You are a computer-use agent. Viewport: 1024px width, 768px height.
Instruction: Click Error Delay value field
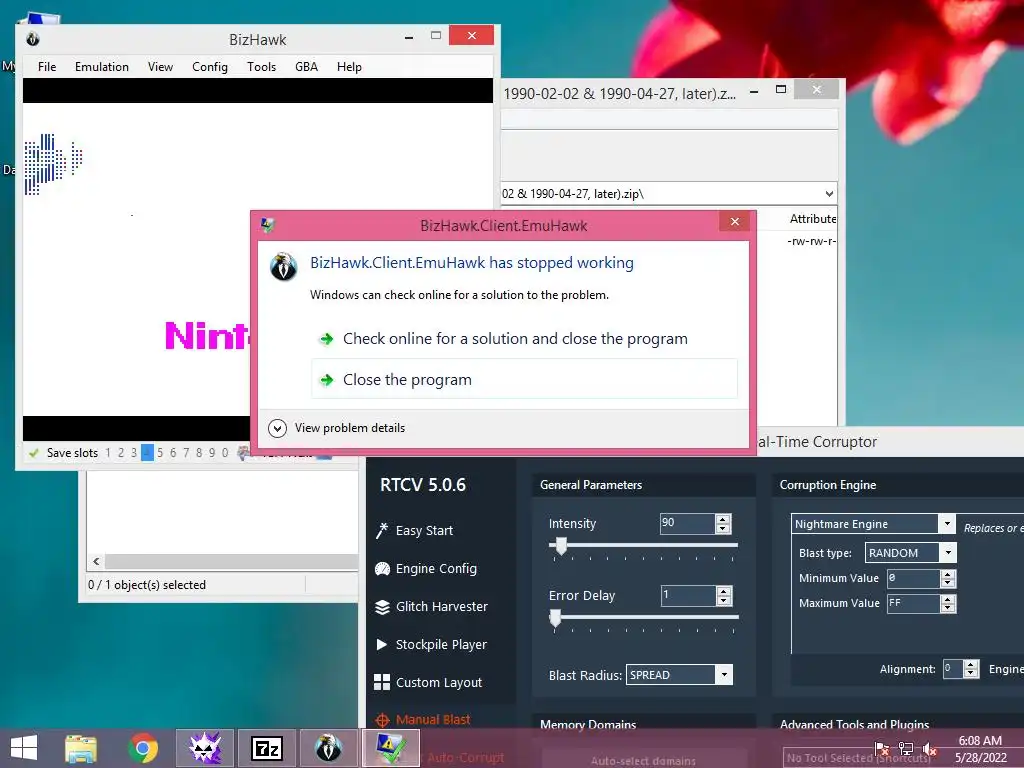point(688,595)
